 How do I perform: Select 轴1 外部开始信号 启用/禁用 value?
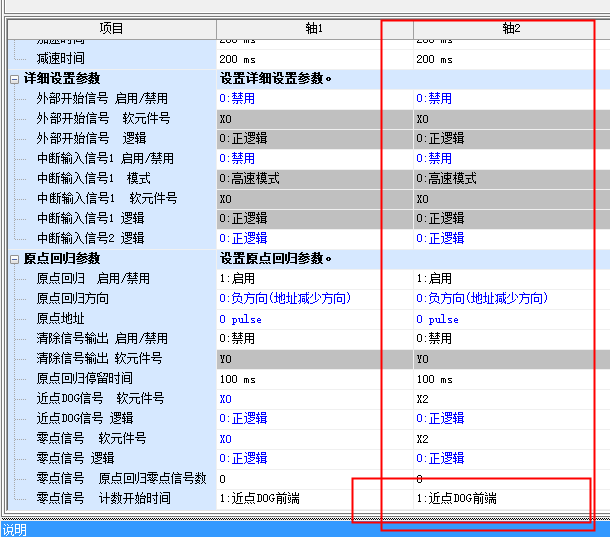tap(314, 99)
